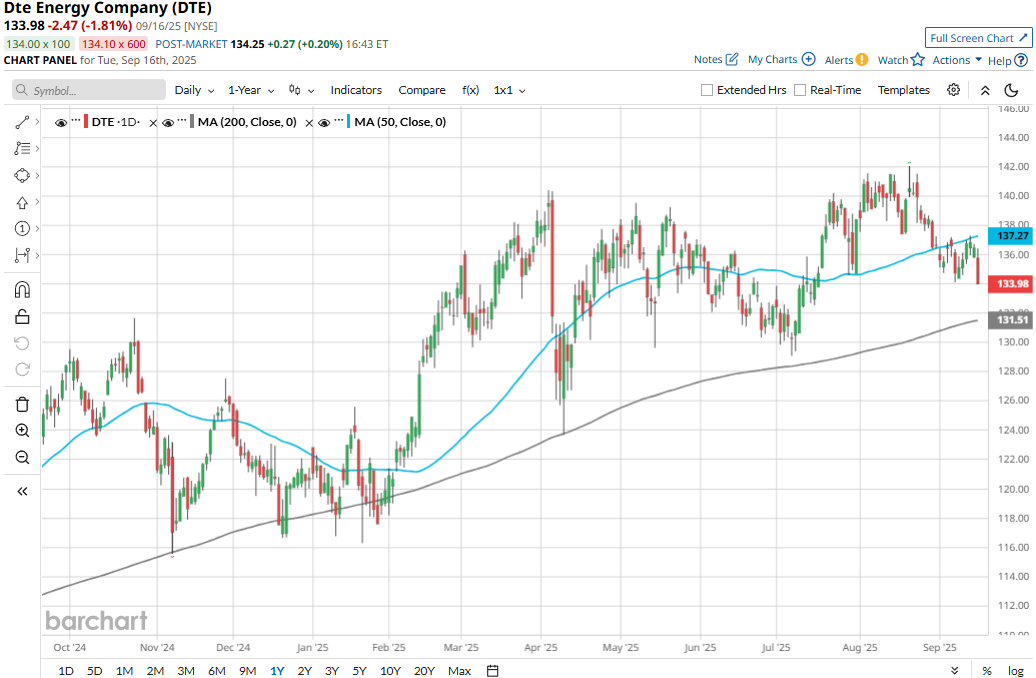Select the 20Y time range
The image size is (1036, 678).
coord(424,671)
